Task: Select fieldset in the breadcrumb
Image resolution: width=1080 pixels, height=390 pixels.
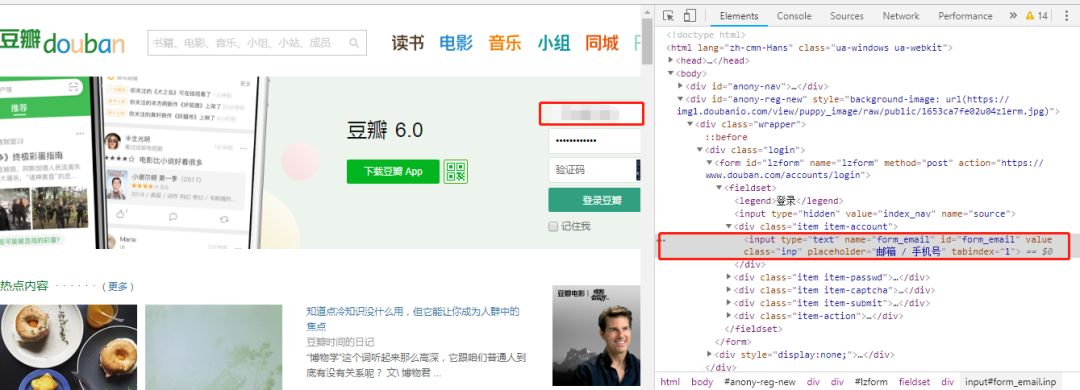Action: pyautogui.click(x=914, y=382)
